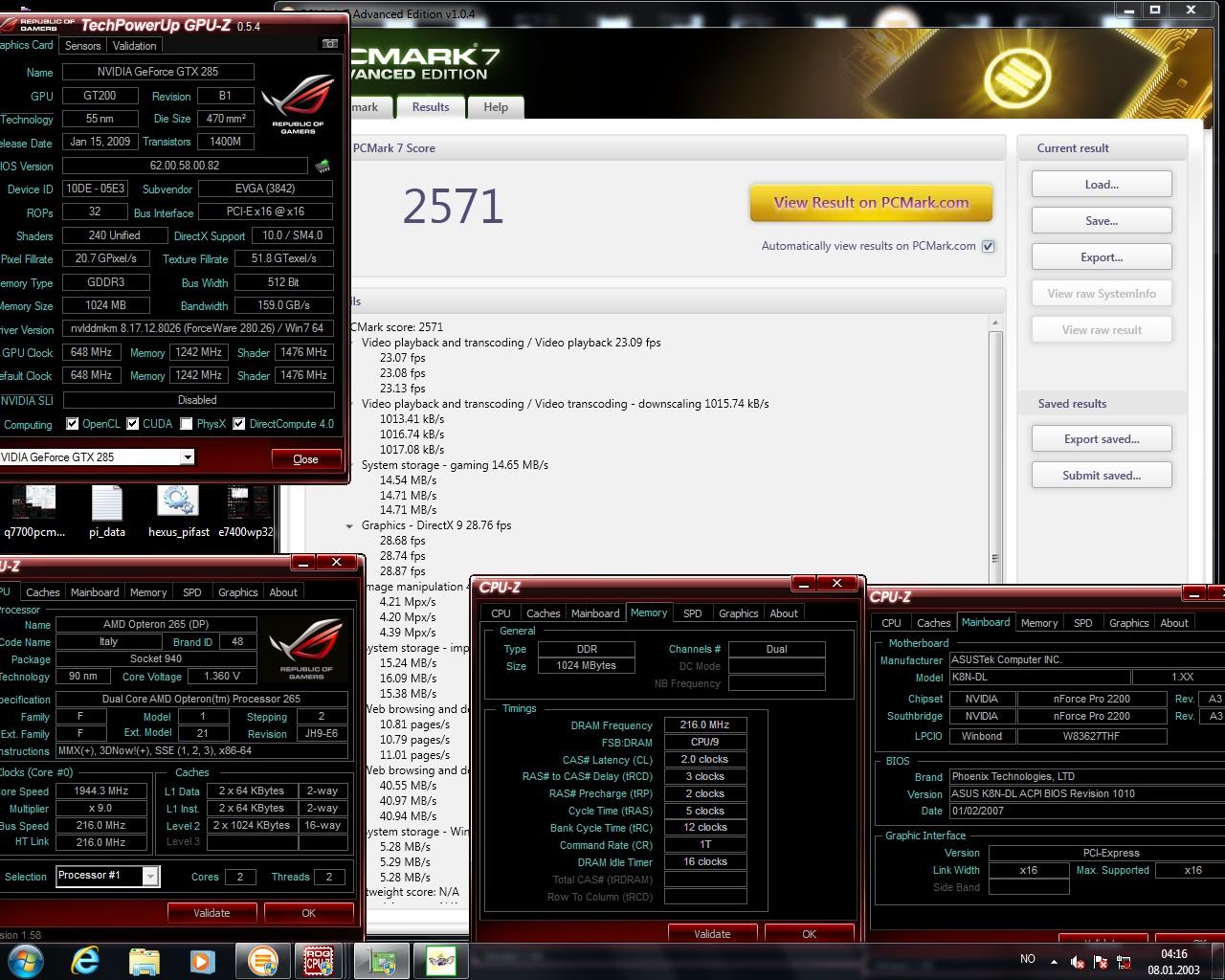Image resolution: width=1225 pixels, height=980 pixels.
Task: Toggle the DirectCompute 4.0 checkbox
Action: coord(239,423)
